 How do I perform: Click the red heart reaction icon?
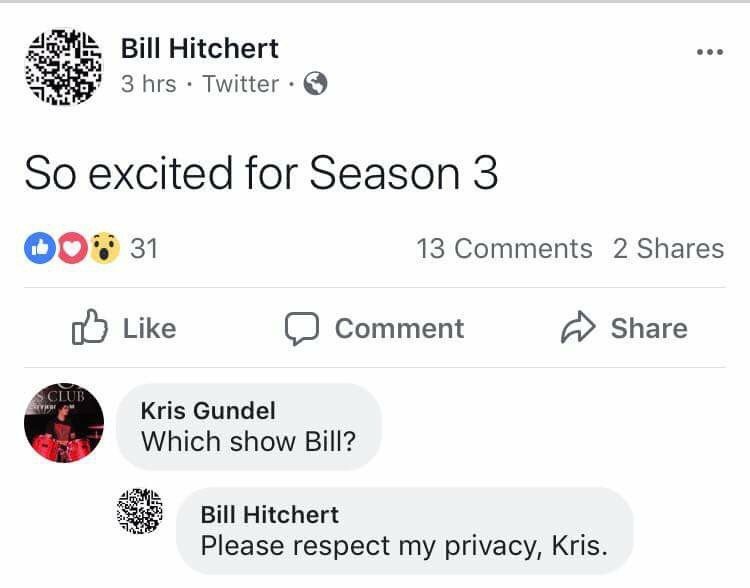point(71,248)
